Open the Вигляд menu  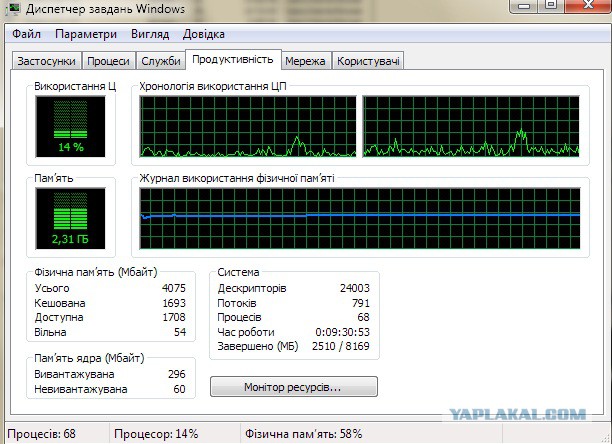point(150,34)
